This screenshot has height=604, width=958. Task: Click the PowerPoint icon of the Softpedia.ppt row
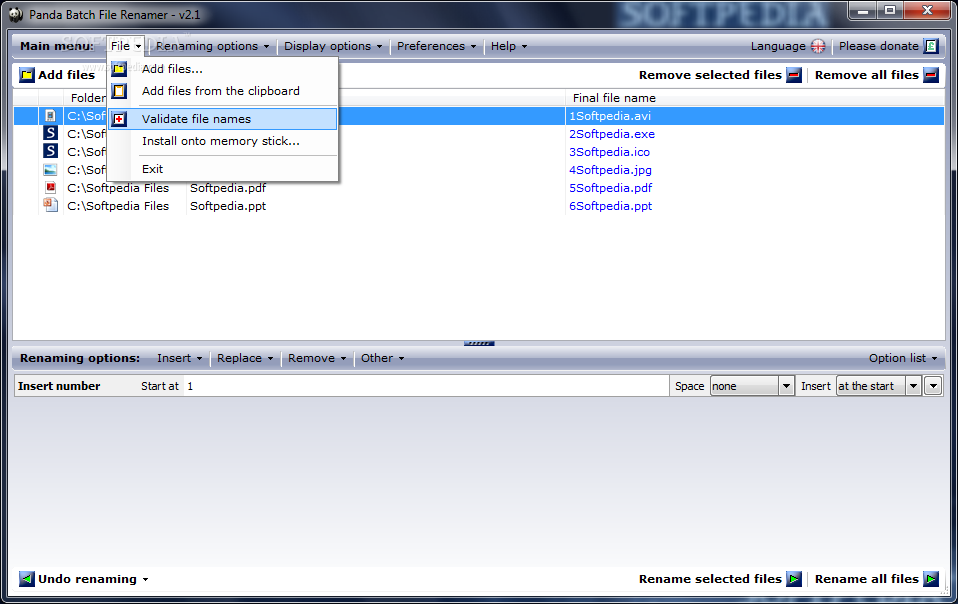(x=50, y=205)
